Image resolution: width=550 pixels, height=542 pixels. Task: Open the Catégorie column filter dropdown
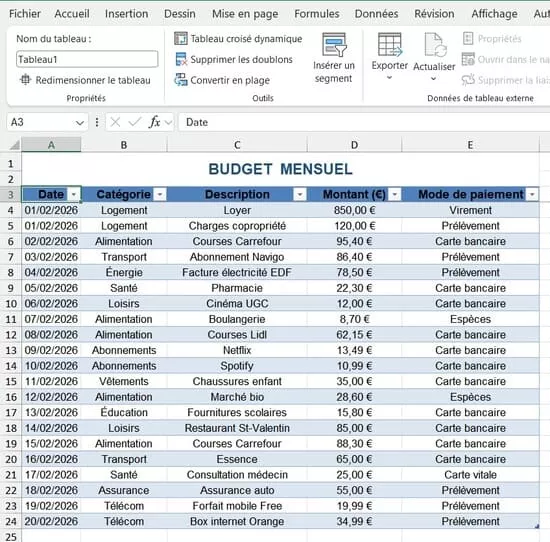tap(160, 194)
